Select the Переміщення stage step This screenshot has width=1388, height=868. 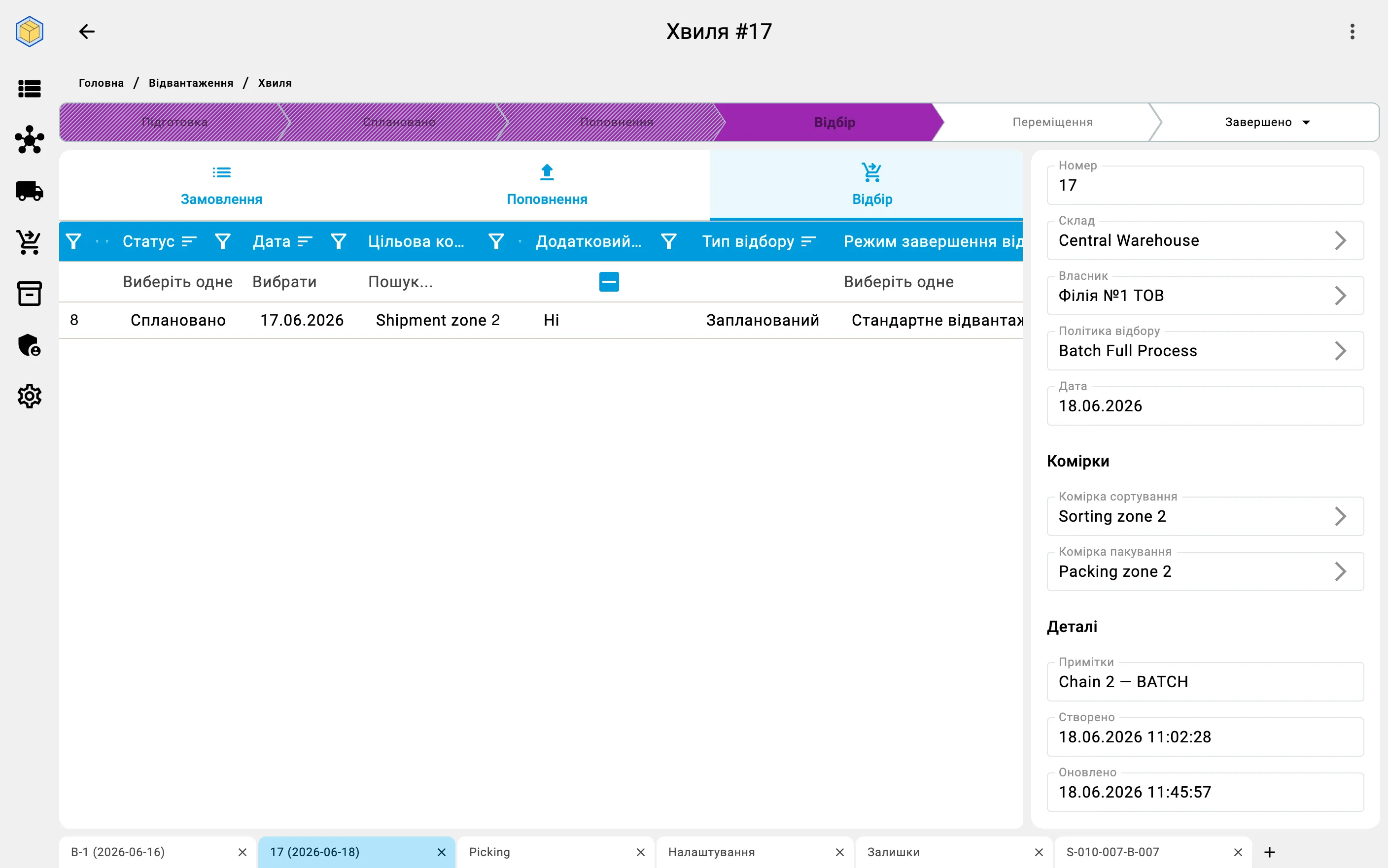coord(1052,122)
